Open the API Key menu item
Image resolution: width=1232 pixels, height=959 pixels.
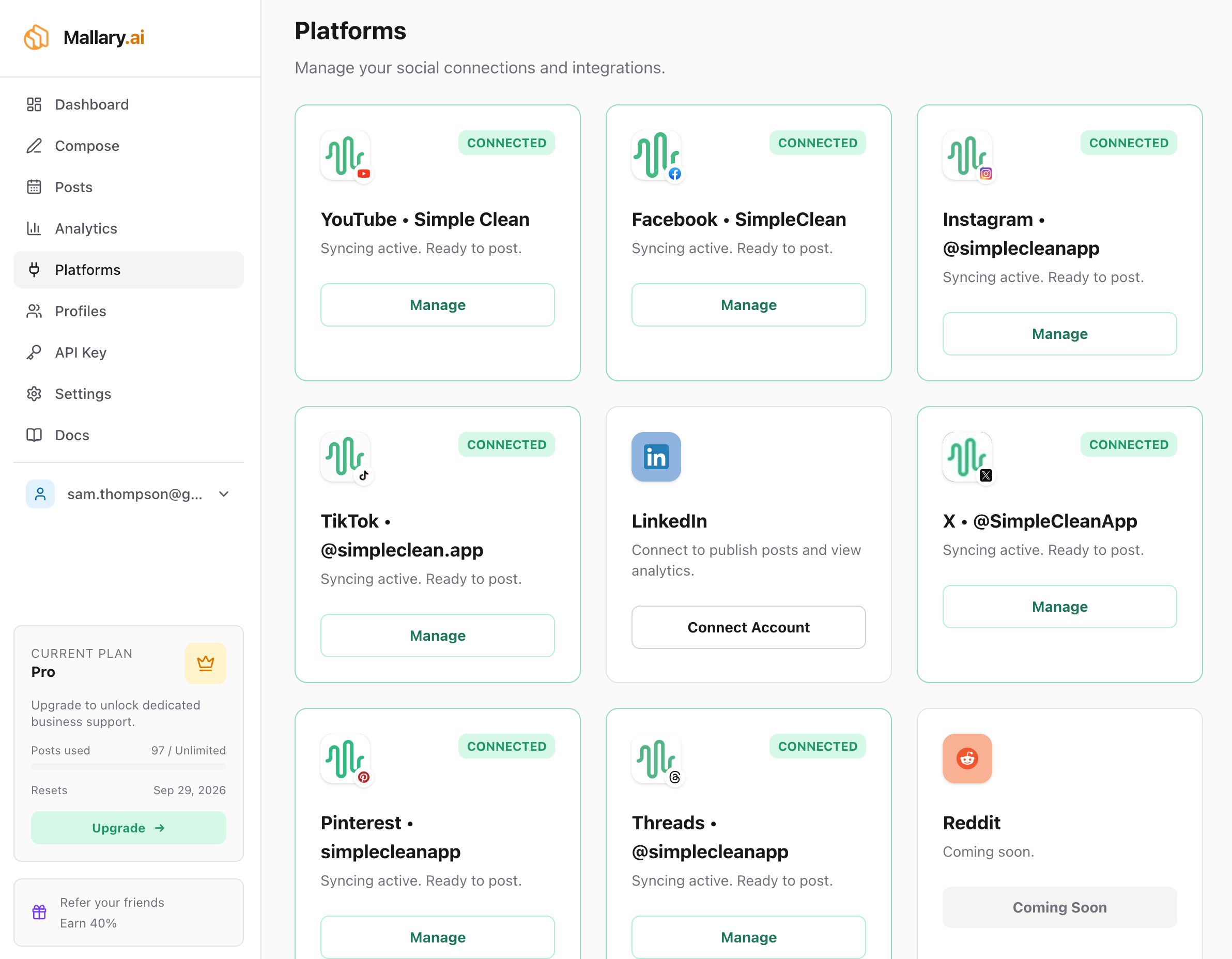[x=129, y=352]
